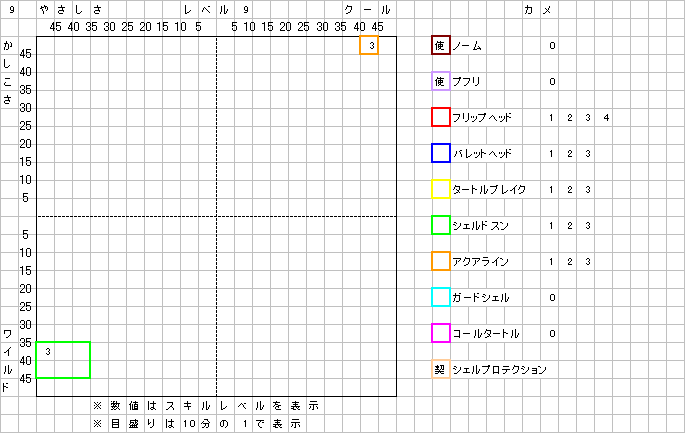Image resolution: width=685 pixels, height=433 pixels.
Task: Click the ノーム skill label
Action: pyautogui.click(x=467, y=46)
